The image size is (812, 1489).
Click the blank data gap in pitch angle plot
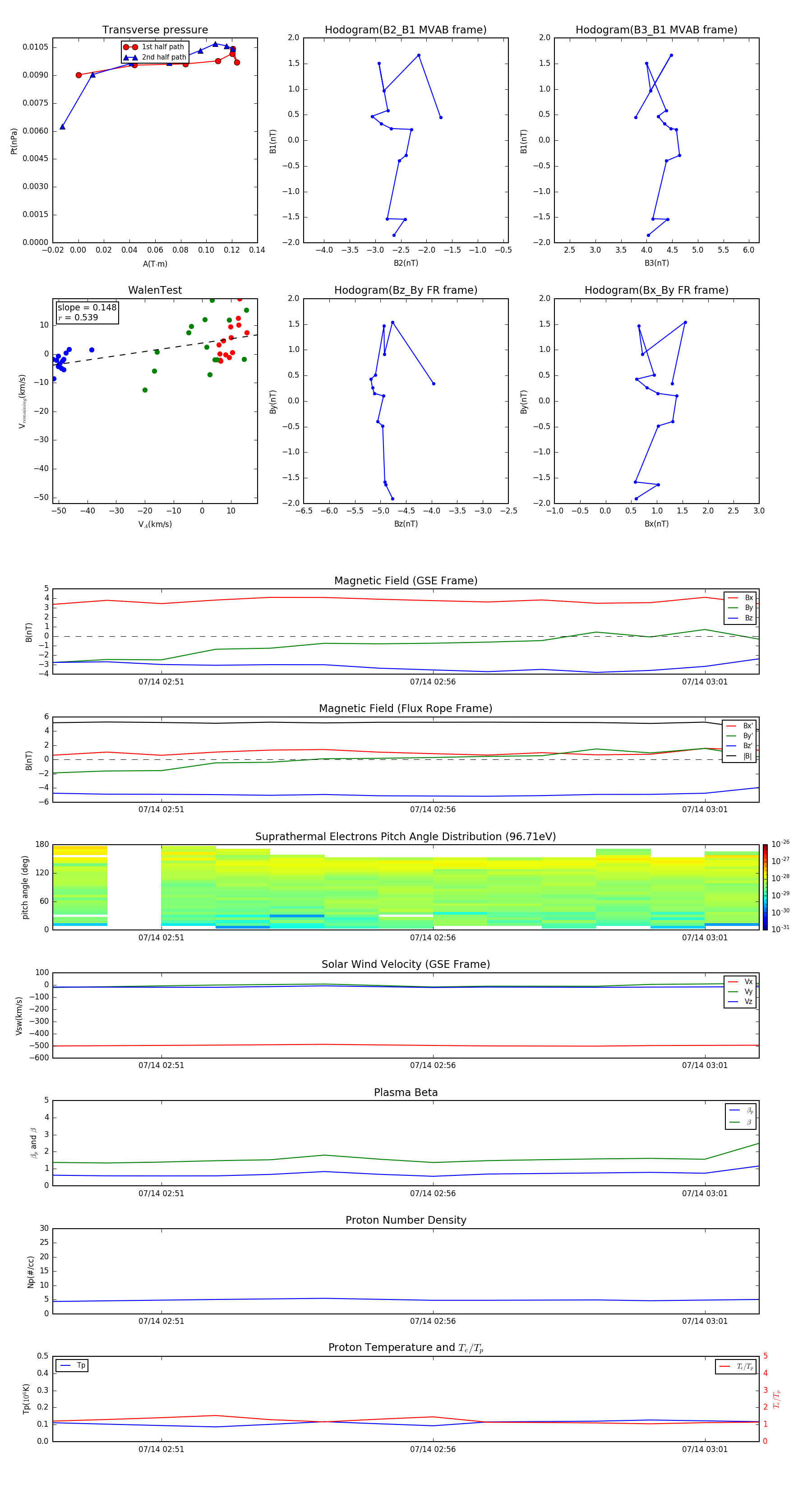[x=134, y=887]
